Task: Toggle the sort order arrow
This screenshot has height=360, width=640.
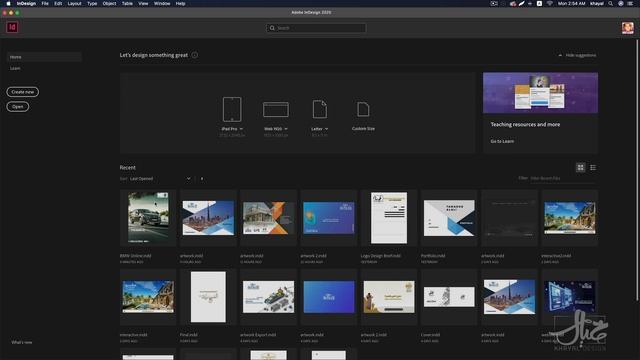Action: 202,179
